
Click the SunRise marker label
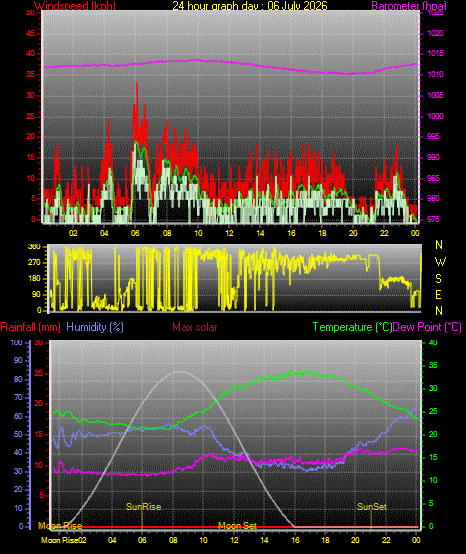tap(143, 507)
